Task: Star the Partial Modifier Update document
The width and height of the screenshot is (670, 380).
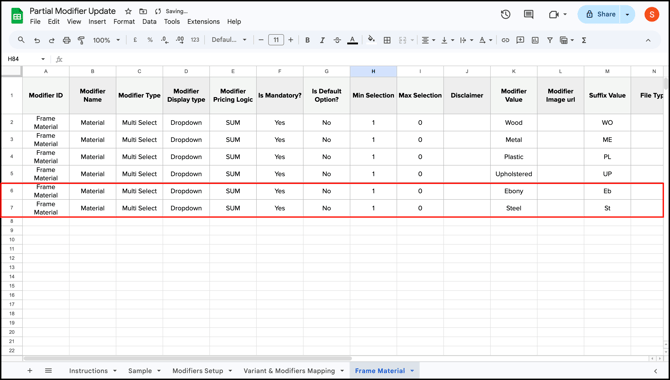Action: (128, 12)
